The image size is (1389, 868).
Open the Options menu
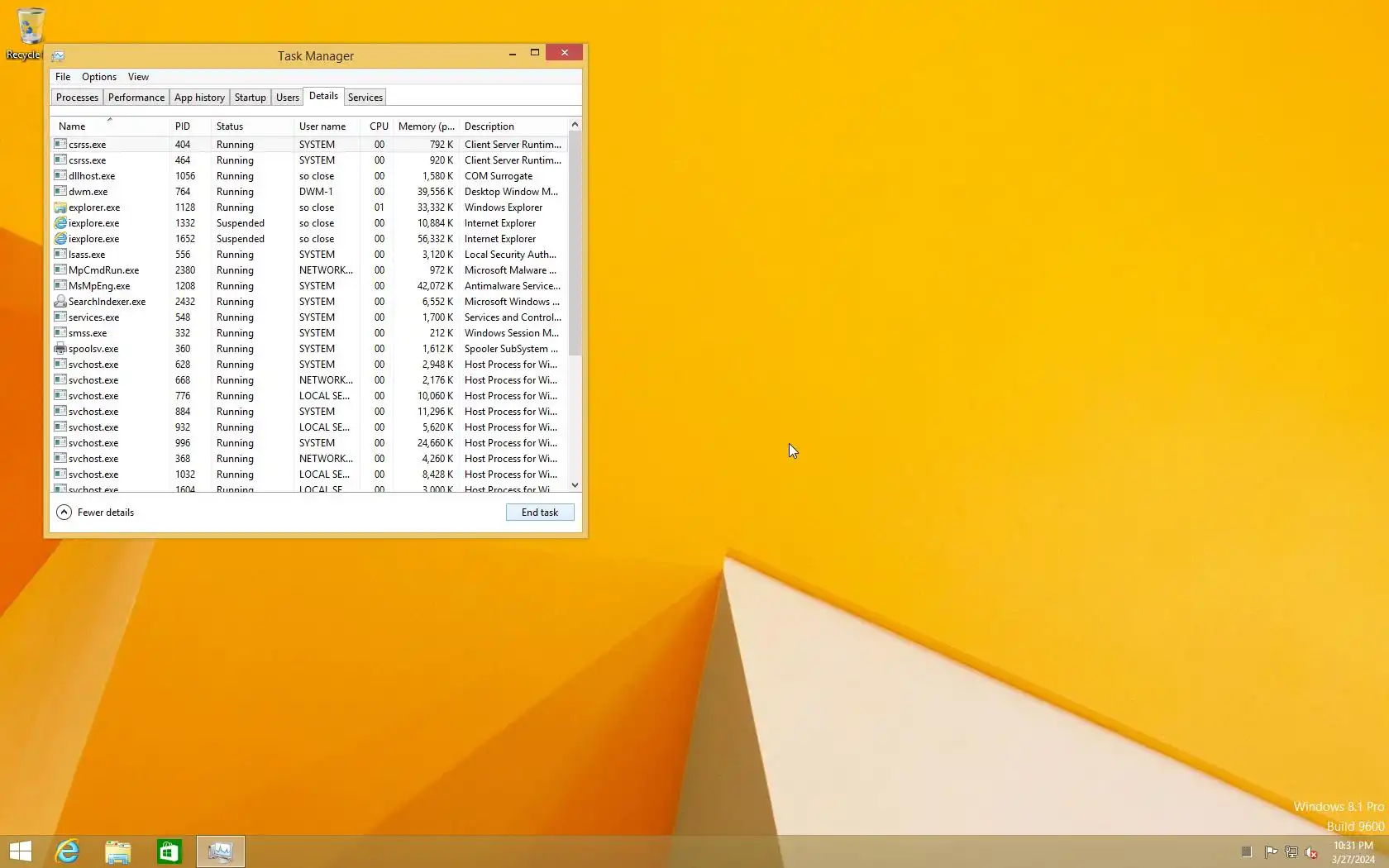99,77
